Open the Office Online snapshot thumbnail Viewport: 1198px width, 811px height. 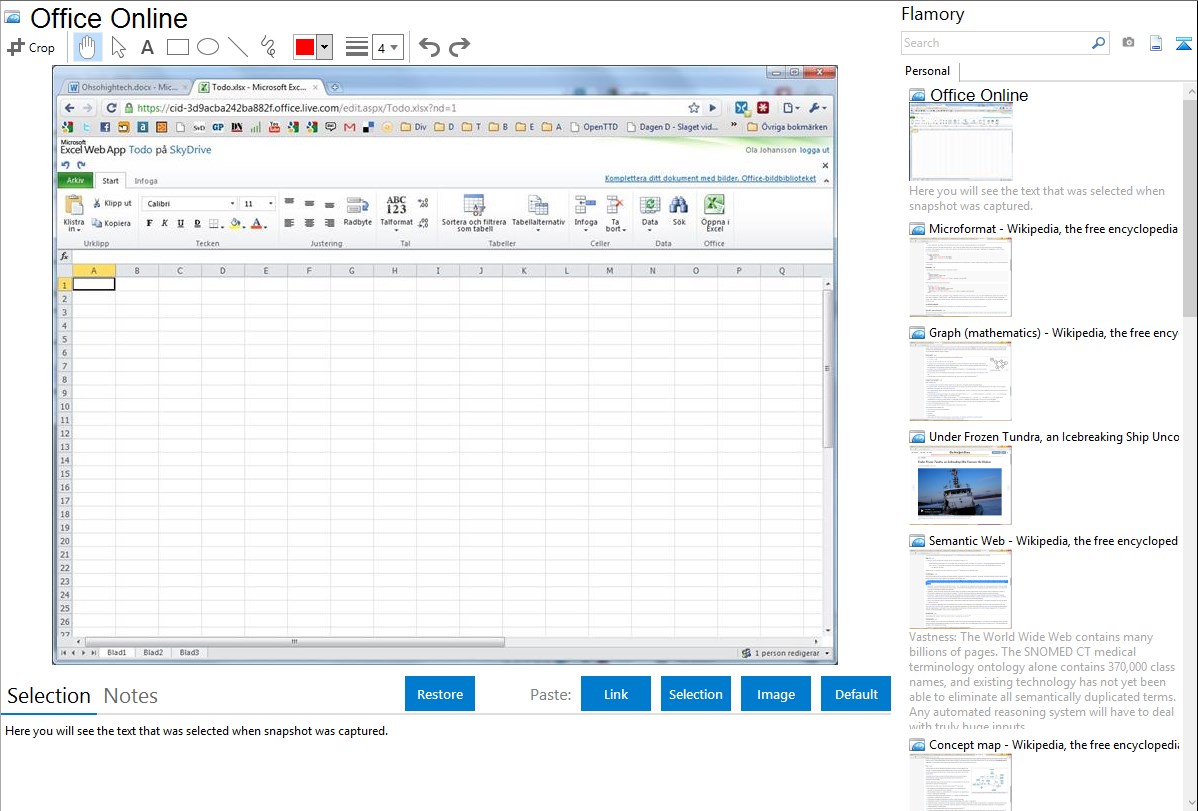[960, 142]
